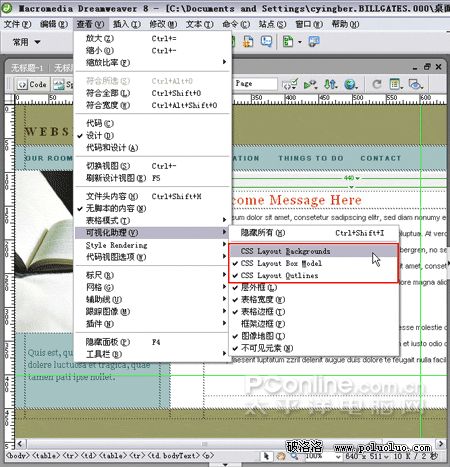Open the 修改 menu
Viewport: 450px width, 467px height.
(163, 24)
